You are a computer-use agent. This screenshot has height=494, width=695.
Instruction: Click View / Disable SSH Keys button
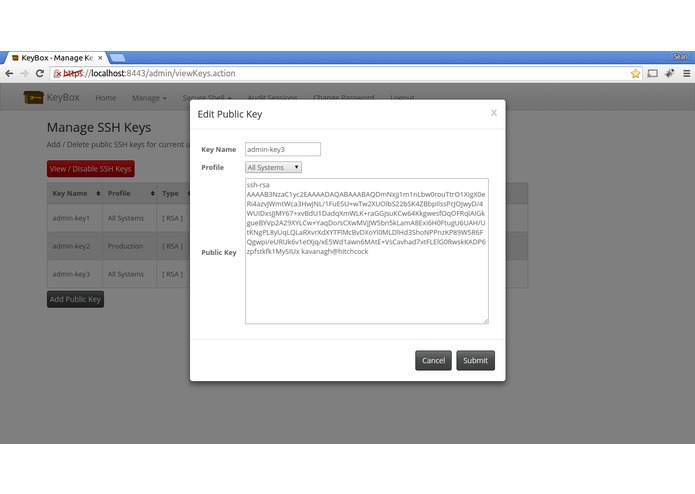(90, 169)
